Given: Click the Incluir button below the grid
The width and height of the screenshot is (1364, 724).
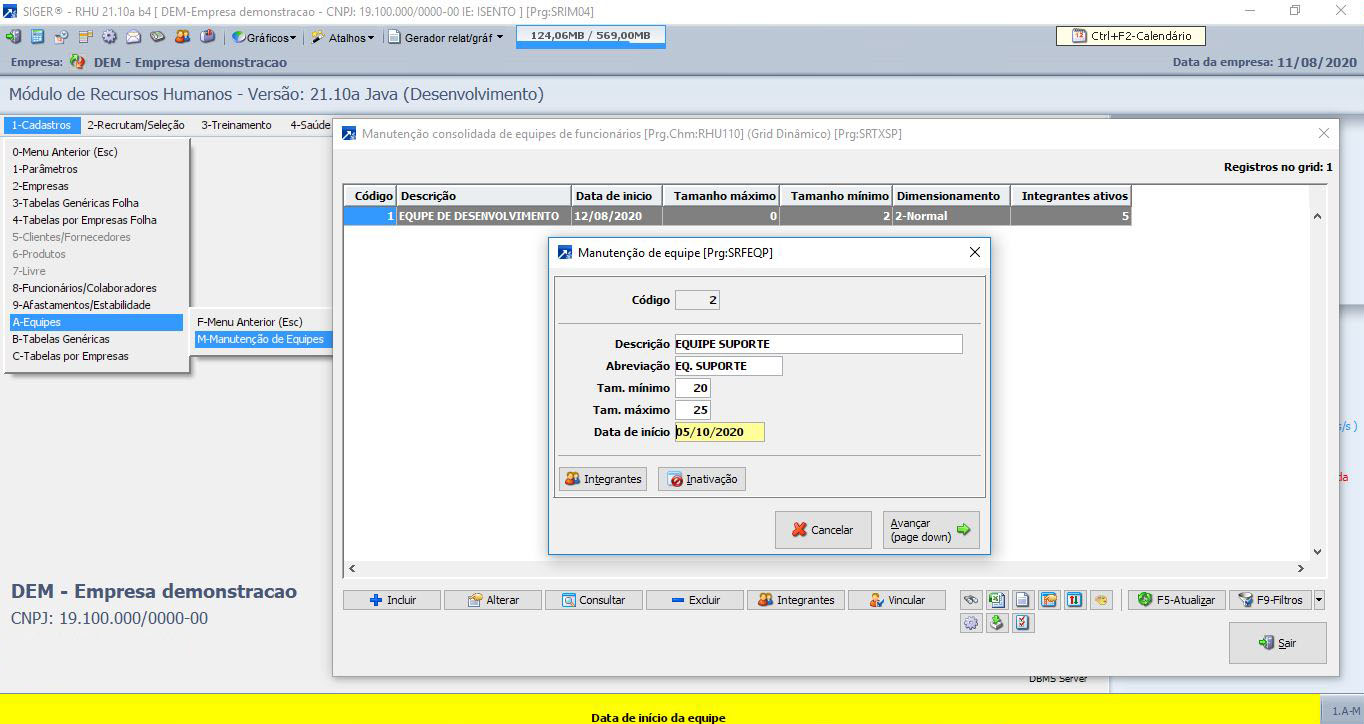Looking at the screenshot, I should (x=392, y=600).
